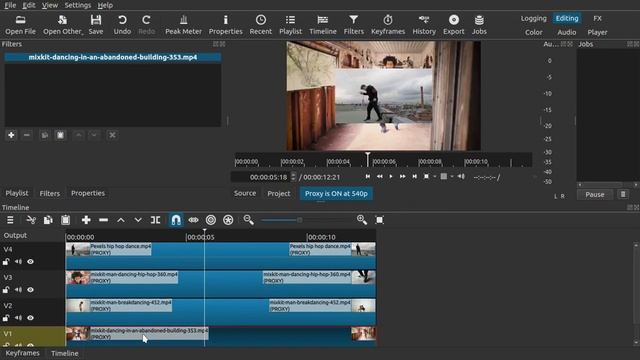Lift clip with the up-chevron icon
640x360 pixels.
point(121,220)
